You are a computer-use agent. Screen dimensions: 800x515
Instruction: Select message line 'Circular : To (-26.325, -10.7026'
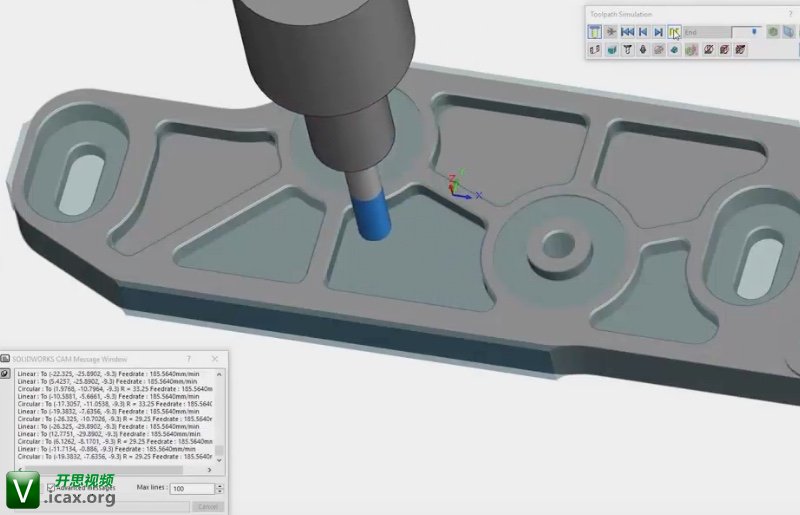pos(115,419)
